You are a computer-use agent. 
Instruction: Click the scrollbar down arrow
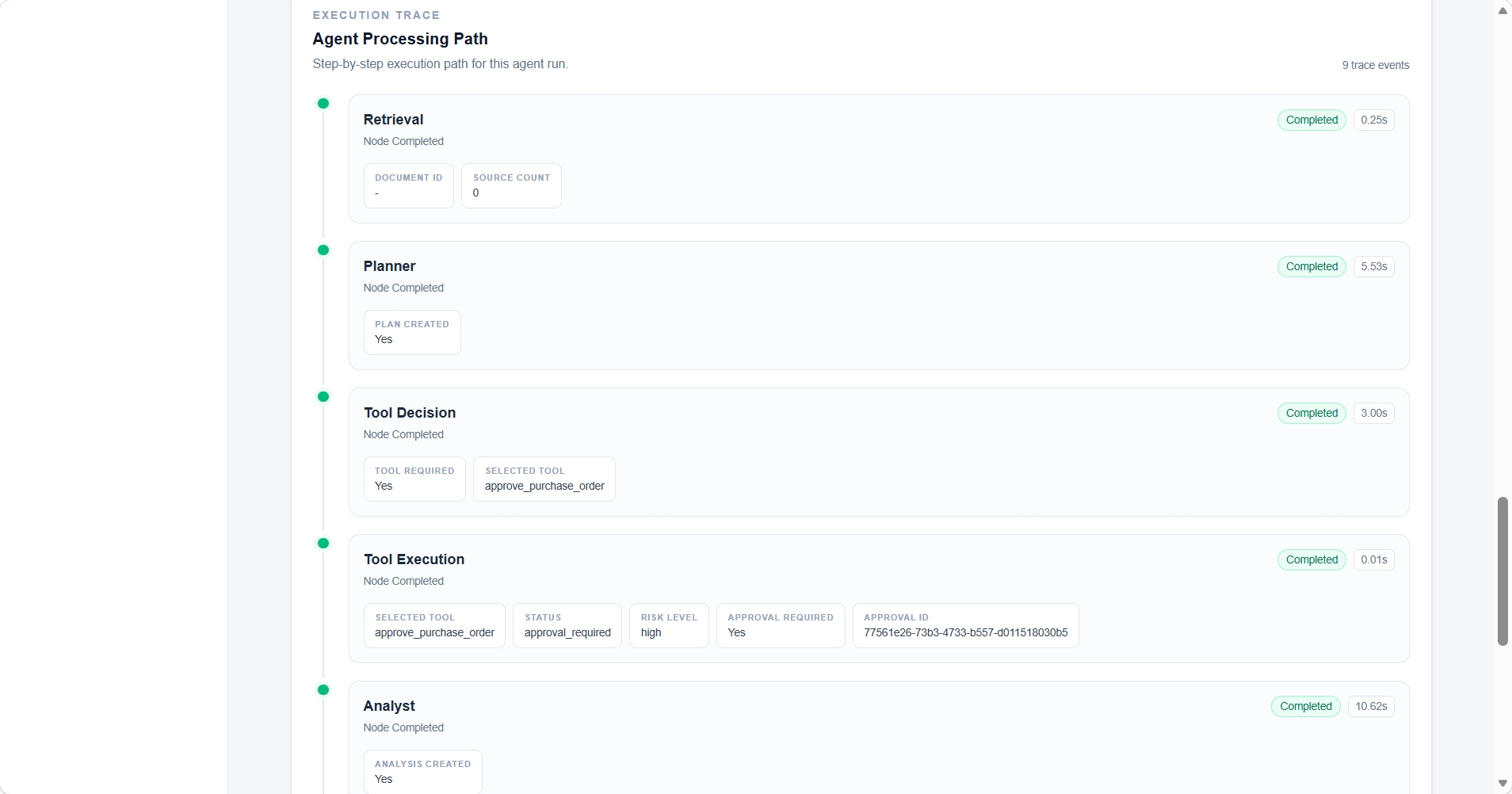tap(1502, 784)
